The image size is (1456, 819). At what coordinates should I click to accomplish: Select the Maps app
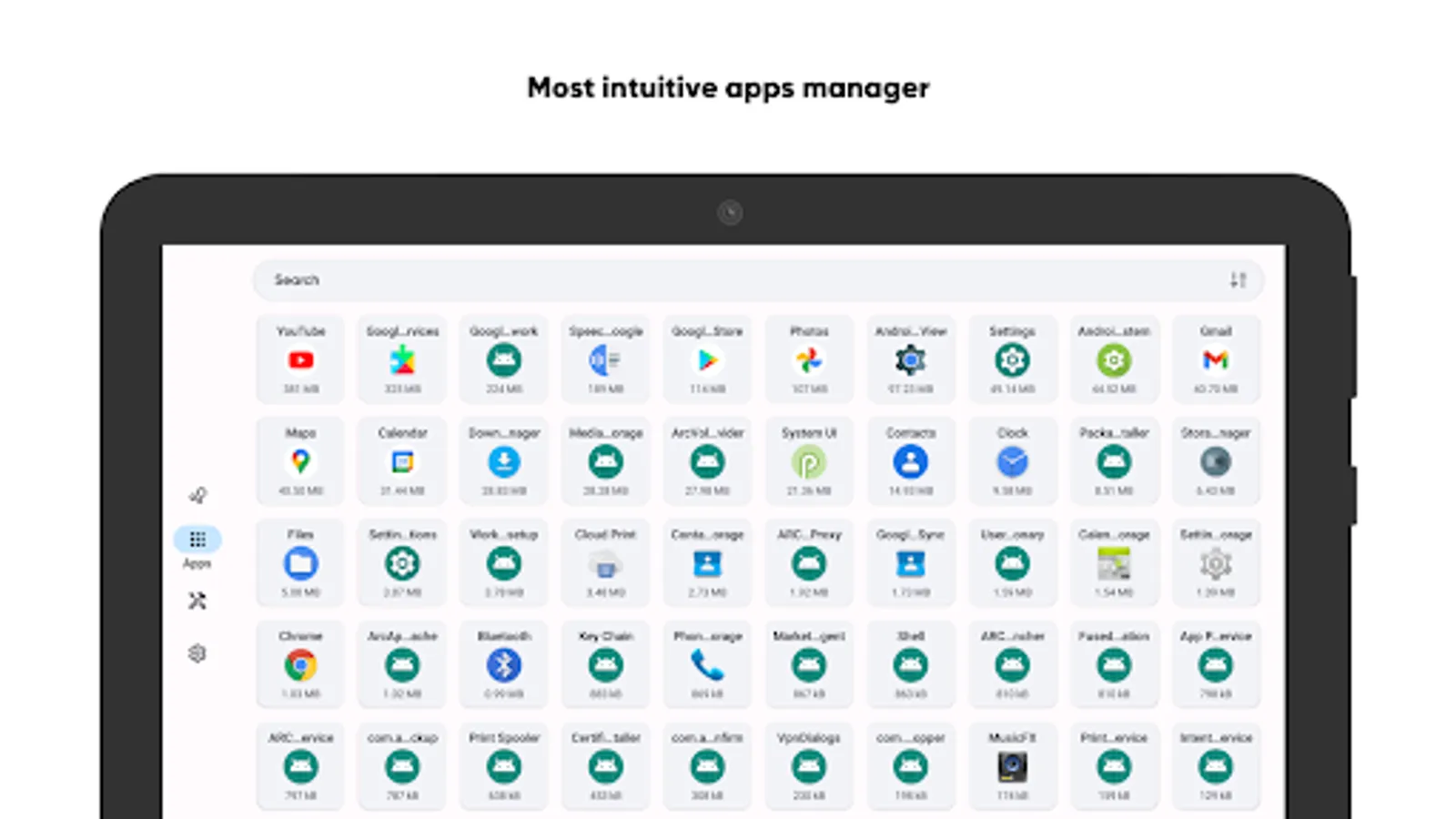300,461
